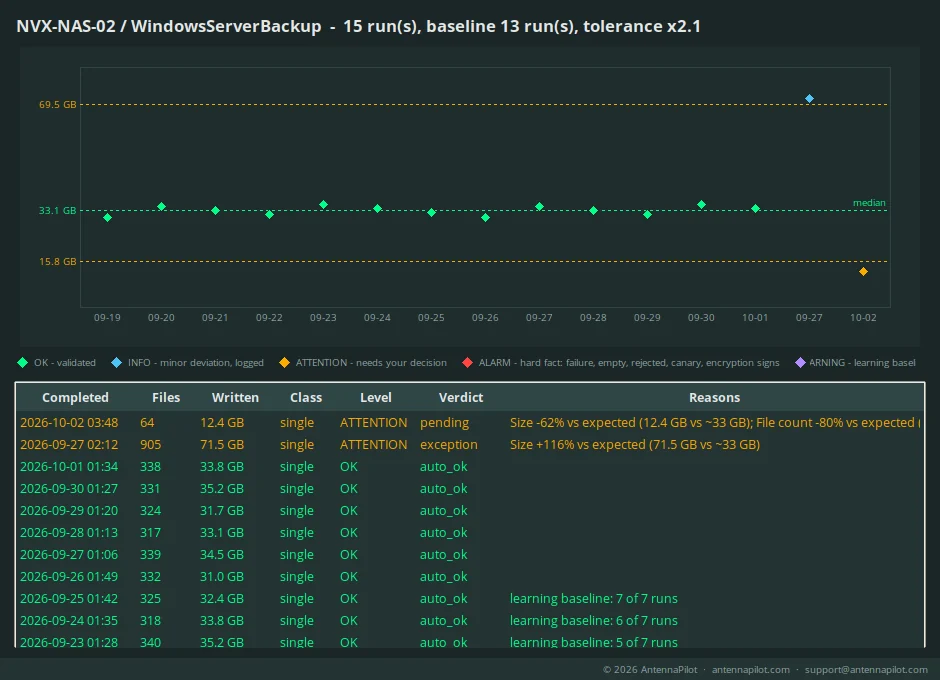Click the 'OK - validated' legend label
This screenshot has width=940, height=680.
[65, 363]
